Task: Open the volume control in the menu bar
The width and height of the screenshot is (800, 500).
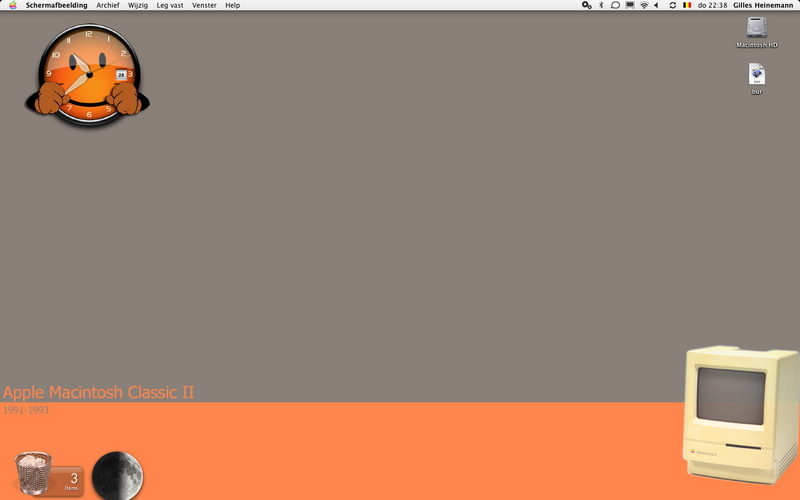Action: [x=657, y=5]
